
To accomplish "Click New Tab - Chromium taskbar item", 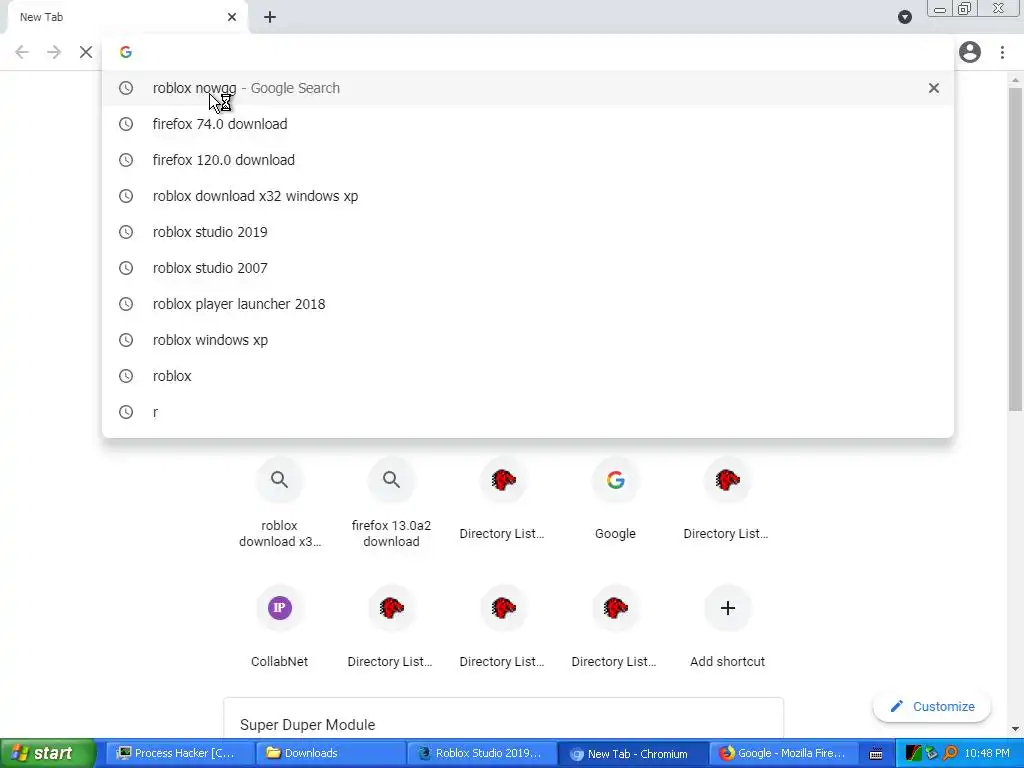I will pyautogui.click(x=633, y=754).
